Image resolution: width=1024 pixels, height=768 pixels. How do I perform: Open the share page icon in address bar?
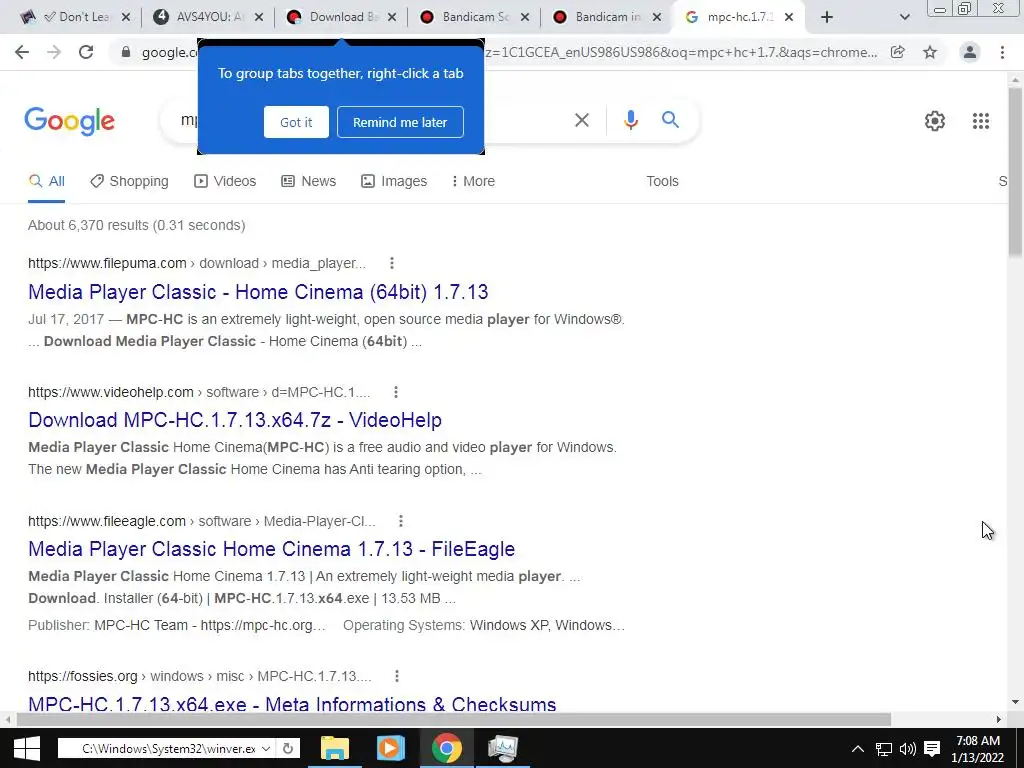[898, 52]
